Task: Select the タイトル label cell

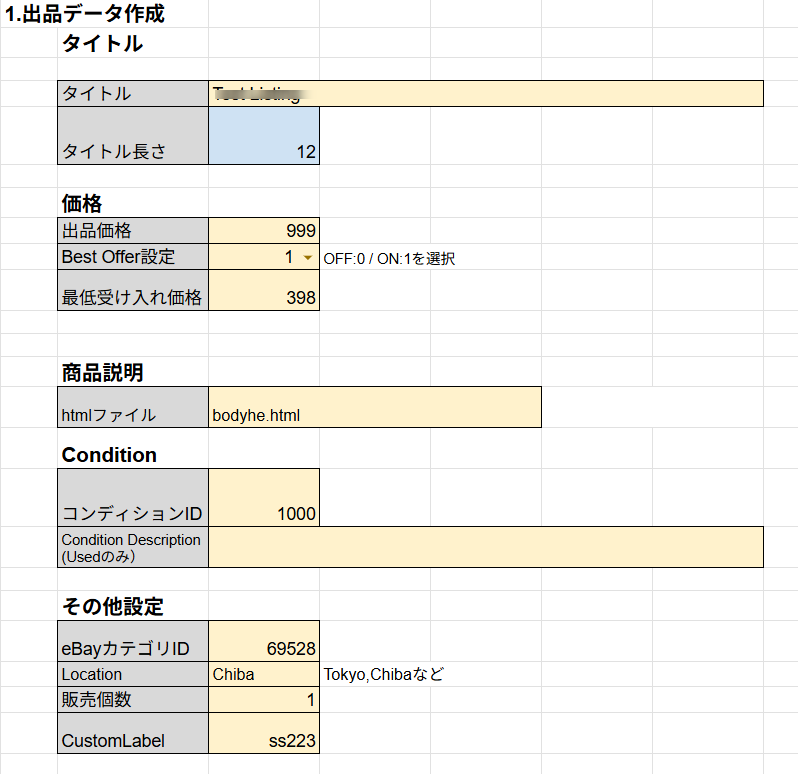Action: [133, 94]
